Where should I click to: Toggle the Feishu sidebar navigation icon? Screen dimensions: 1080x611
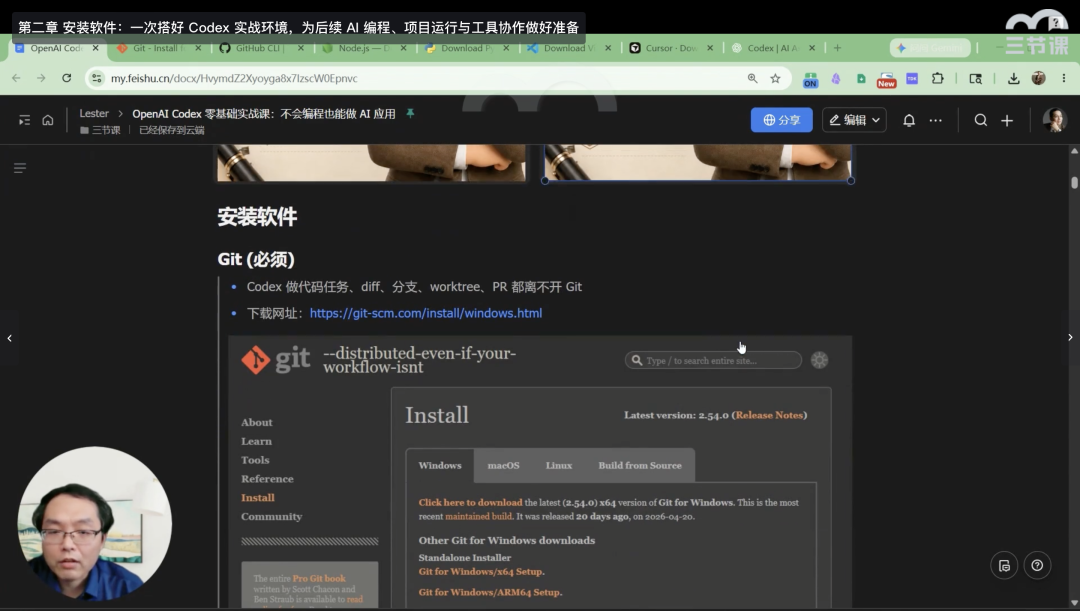[24, 121]
